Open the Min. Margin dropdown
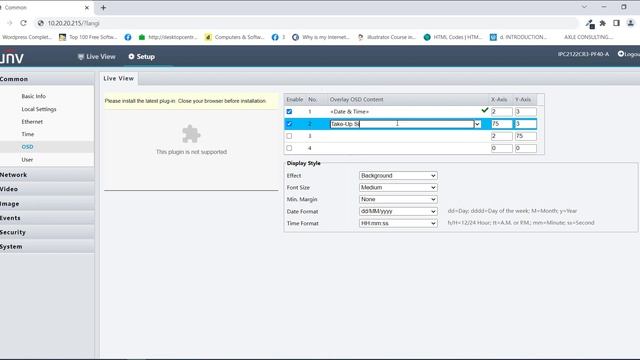 398,199
